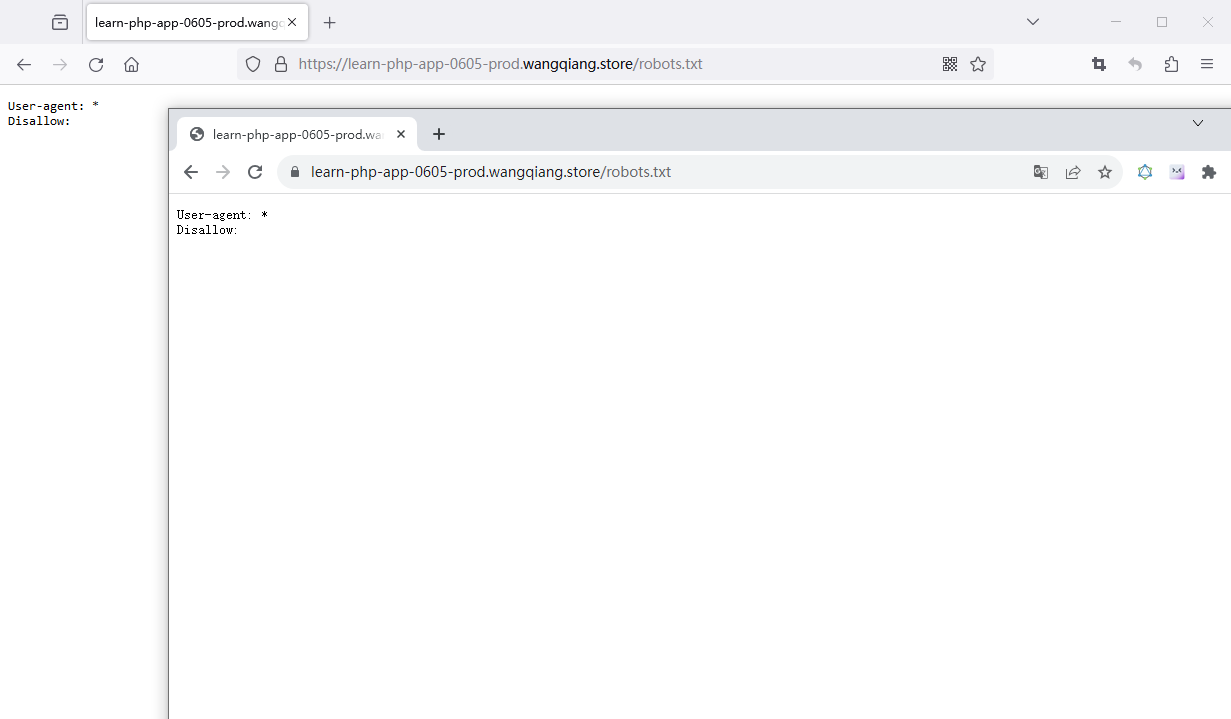Close the Chrome learn-php-app tab
The height and width of the screenshot is (719, 1231).
pyautogui.click(x=401, y=134)
